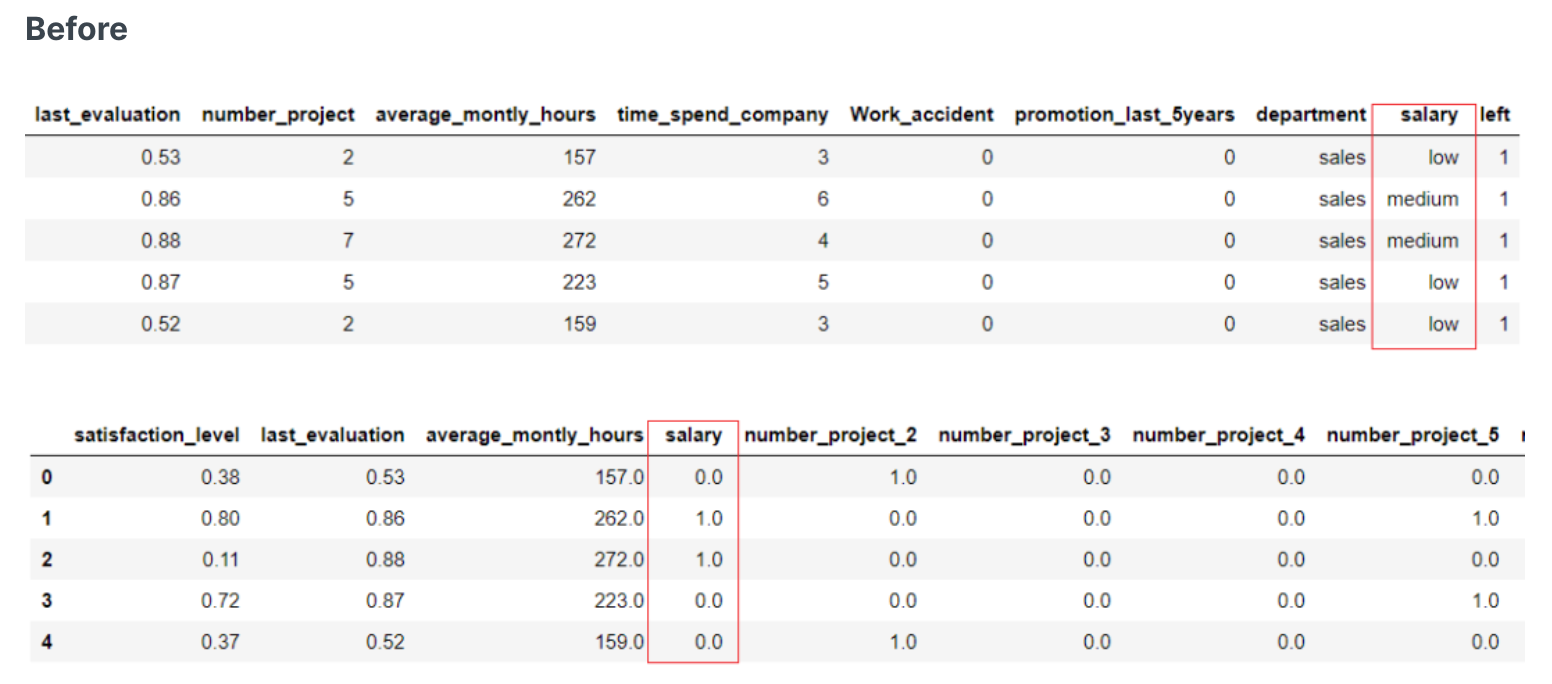Select the time_spend_company column header
The height and width of the screenshot is (684, 1552).
pos(722,115)
